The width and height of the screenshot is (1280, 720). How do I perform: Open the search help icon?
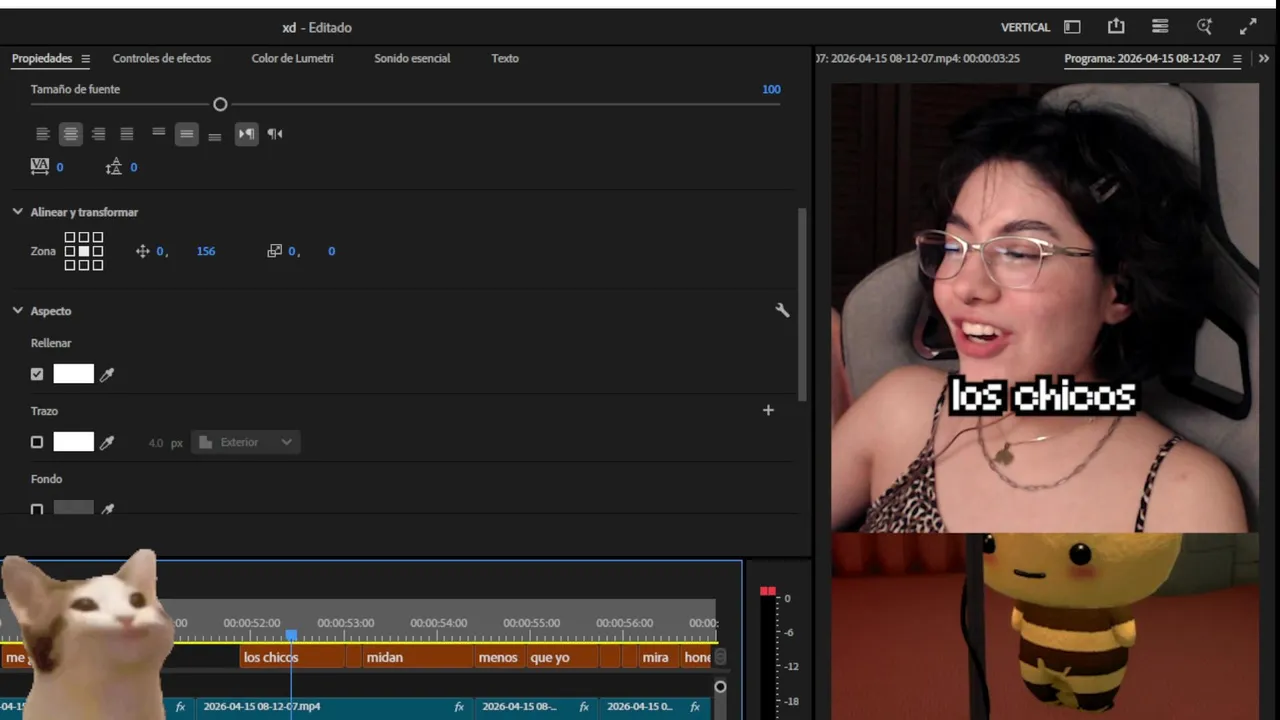tap(1204, 27)
